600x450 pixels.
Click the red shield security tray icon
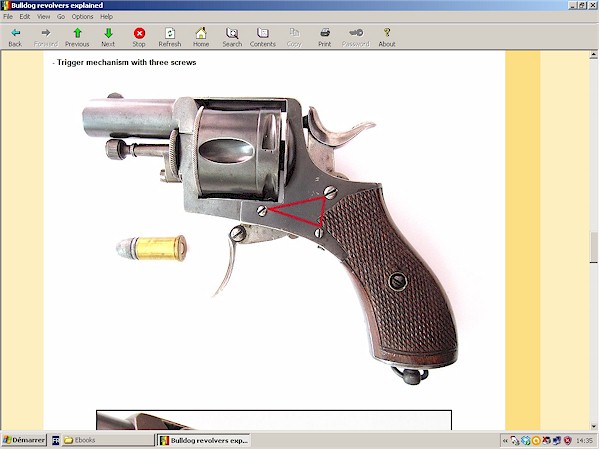point(567,441)
